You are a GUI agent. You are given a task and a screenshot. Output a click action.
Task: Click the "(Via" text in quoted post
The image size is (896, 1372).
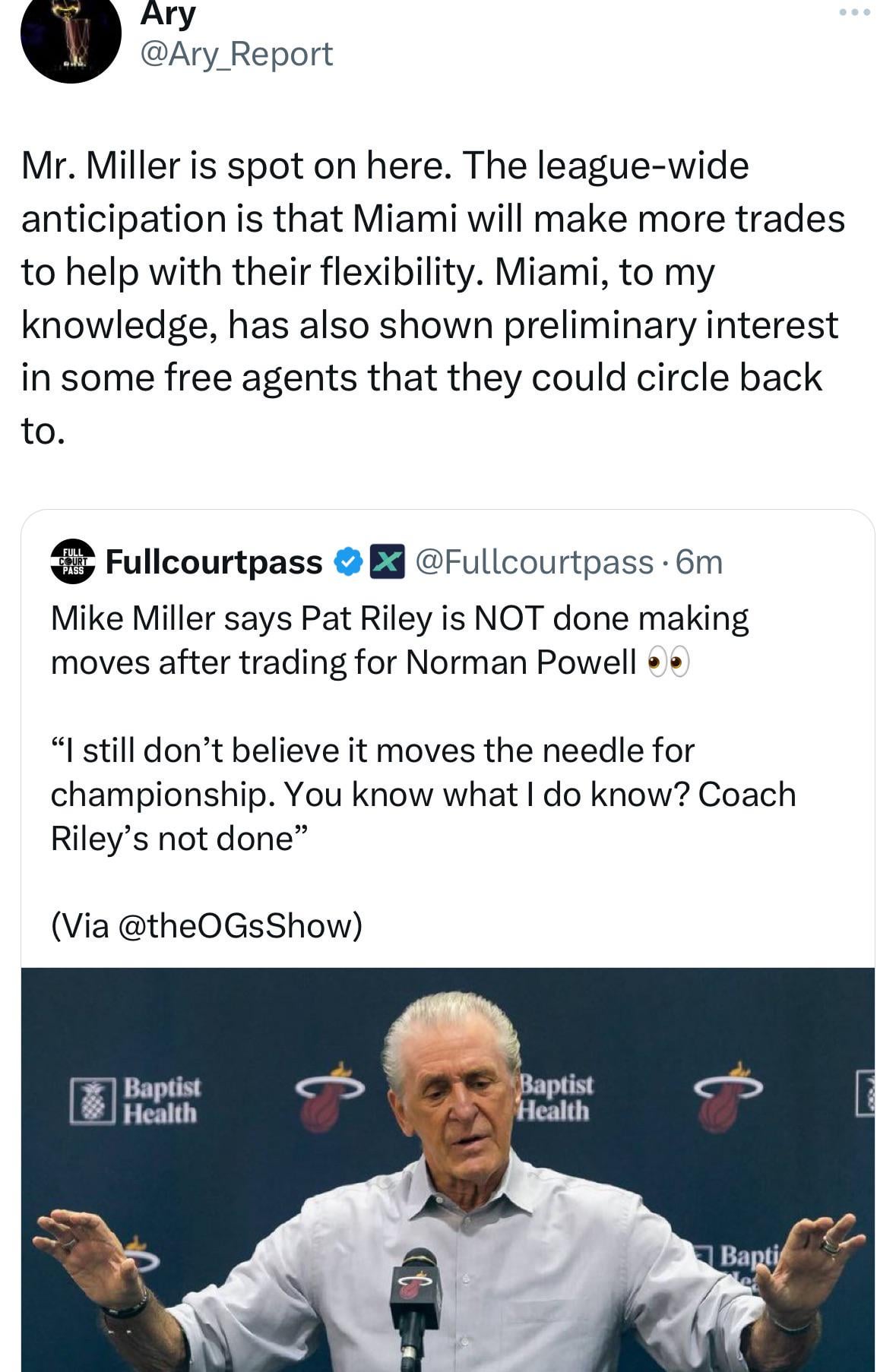pos(79,925)
